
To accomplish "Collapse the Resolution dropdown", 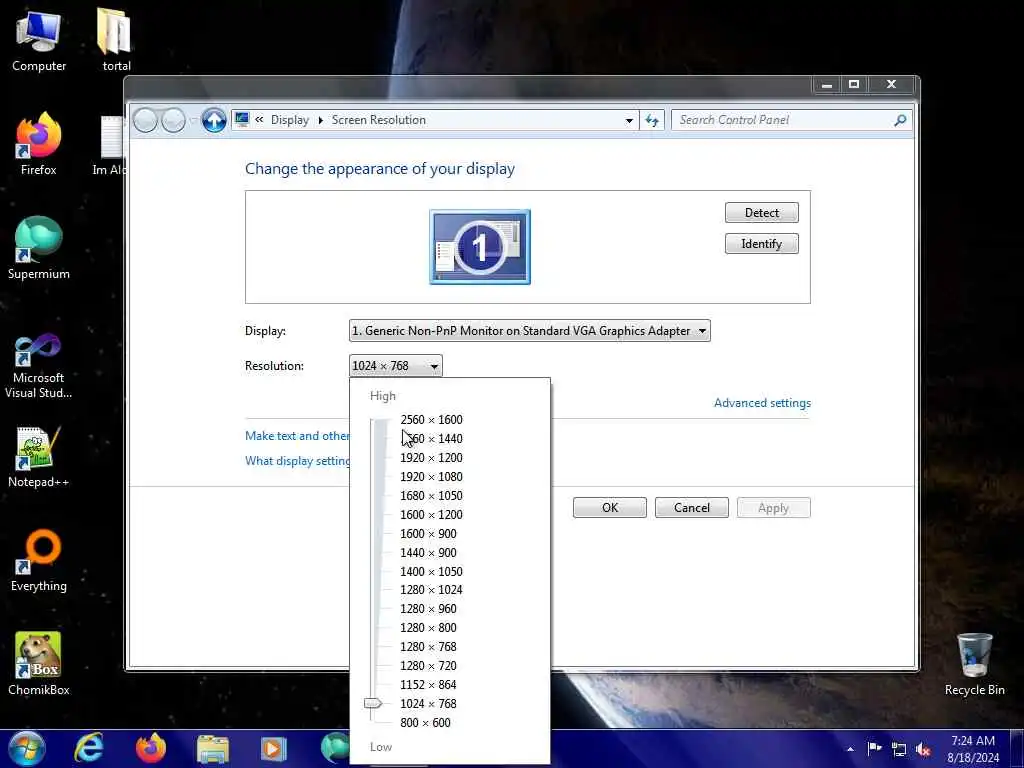I will [396, 366].
